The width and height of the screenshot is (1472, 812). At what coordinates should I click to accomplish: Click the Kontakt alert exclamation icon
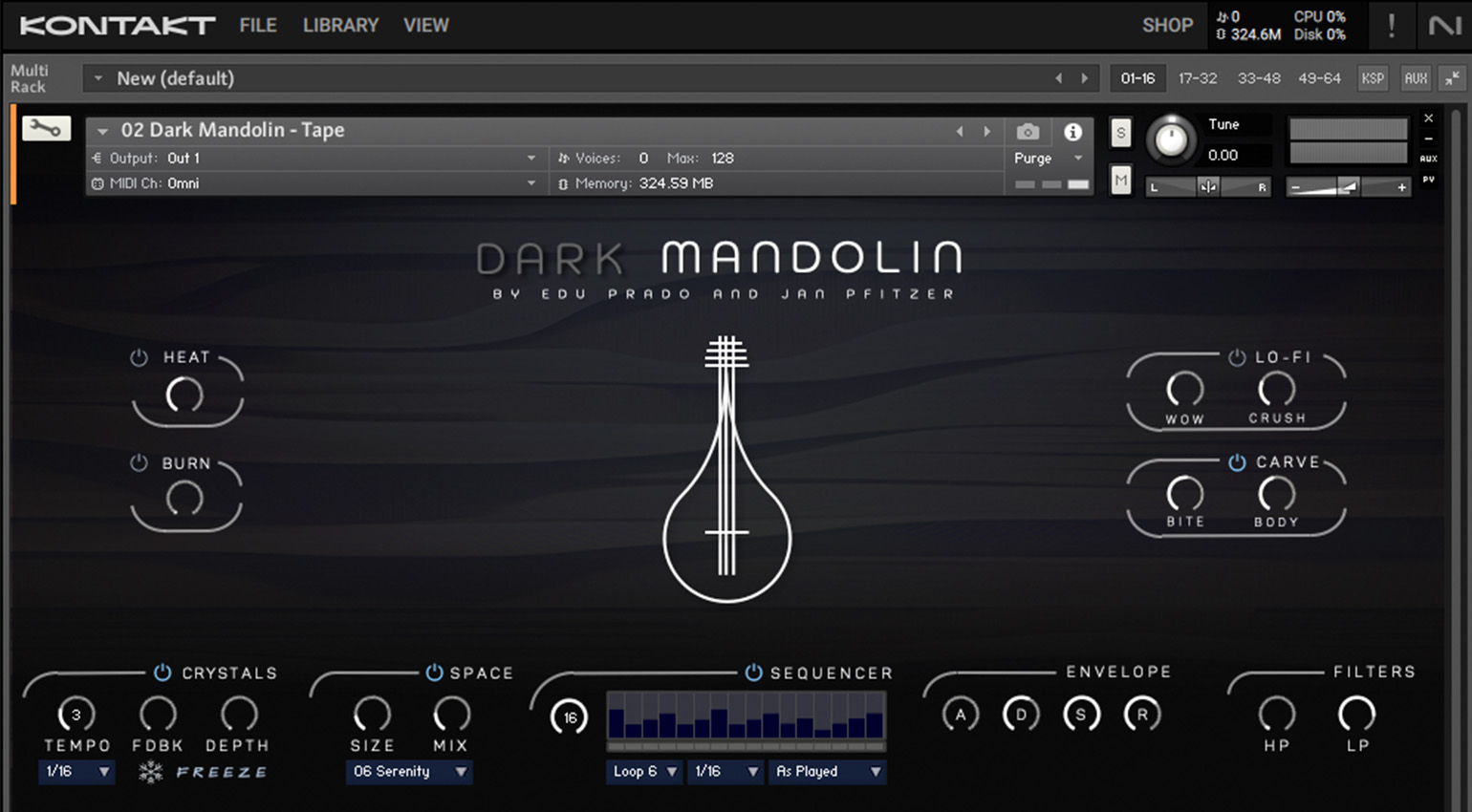pos(1391,26)
